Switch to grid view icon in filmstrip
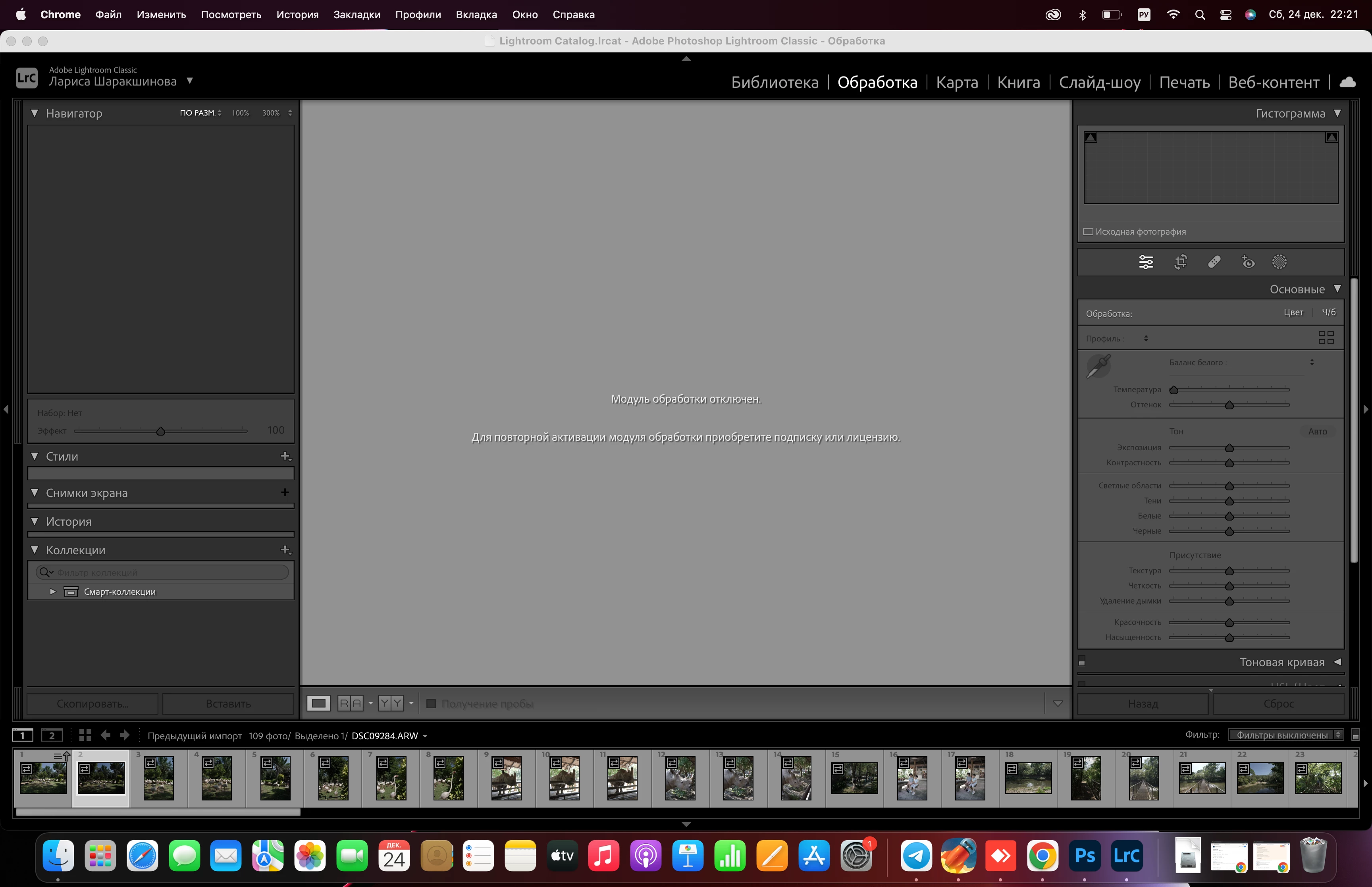Image resolution: width=1372 pixels, height=887 pixels. pos(85,735)
